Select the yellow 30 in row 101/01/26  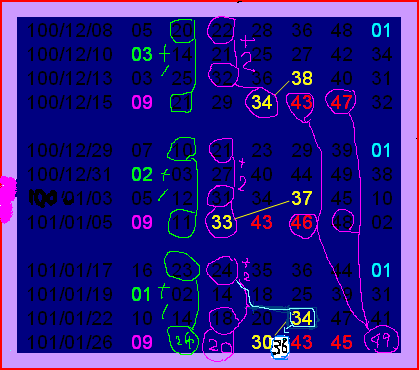point(262,342)
